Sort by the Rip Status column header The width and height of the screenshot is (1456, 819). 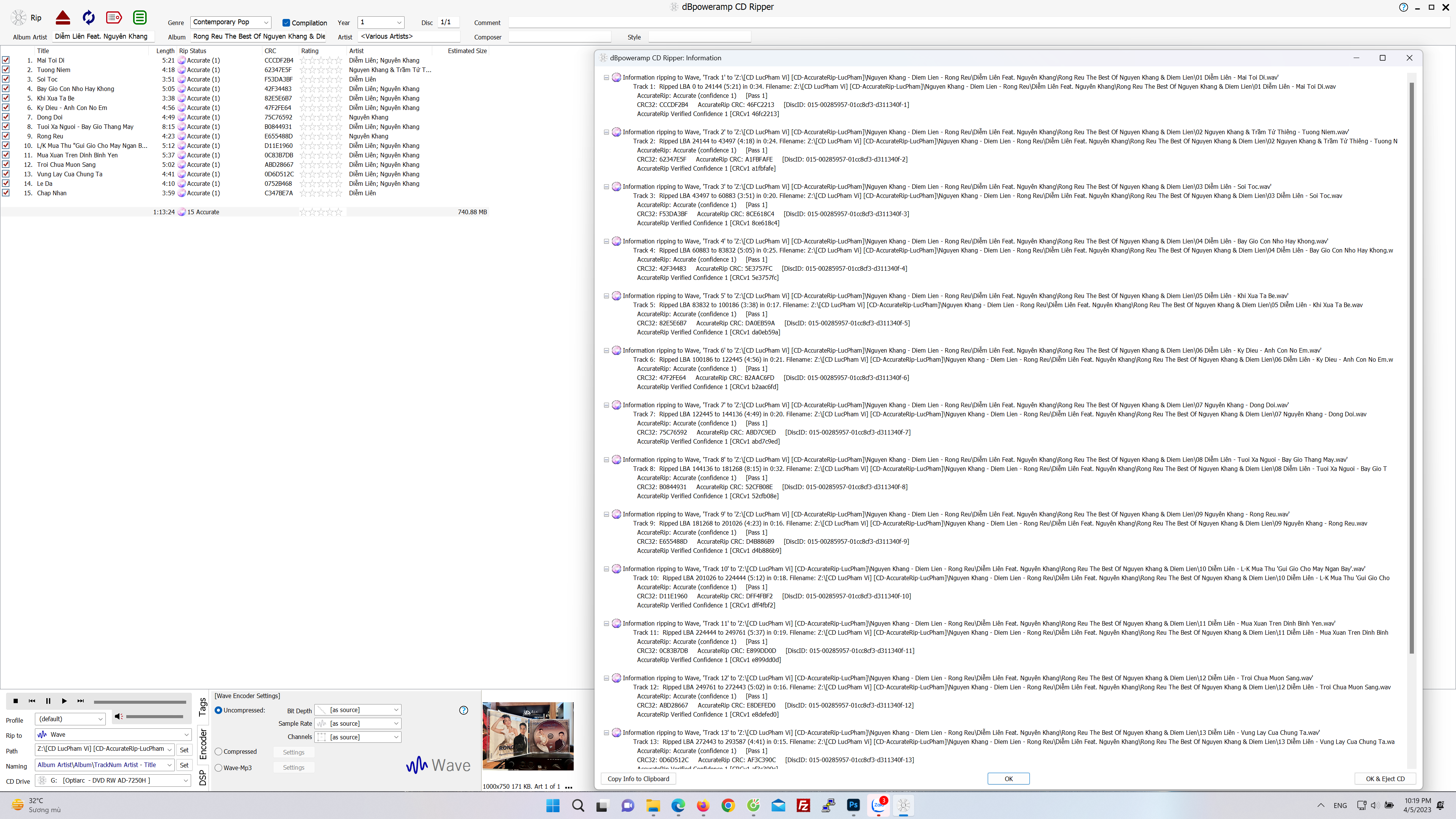coord(220,51)
